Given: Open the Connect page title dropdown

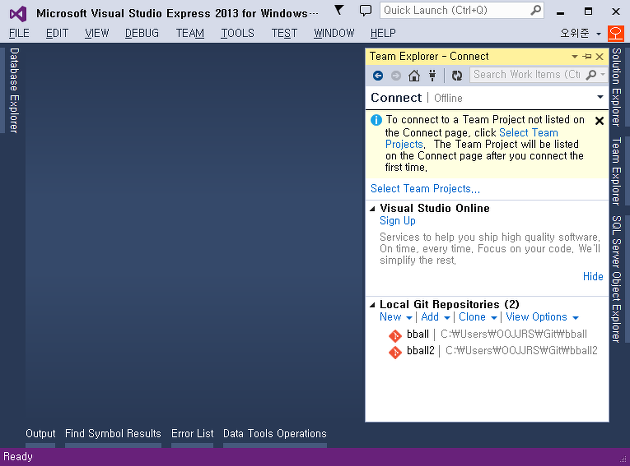Looking at the screenshot, I should click(x=600, y=97).
